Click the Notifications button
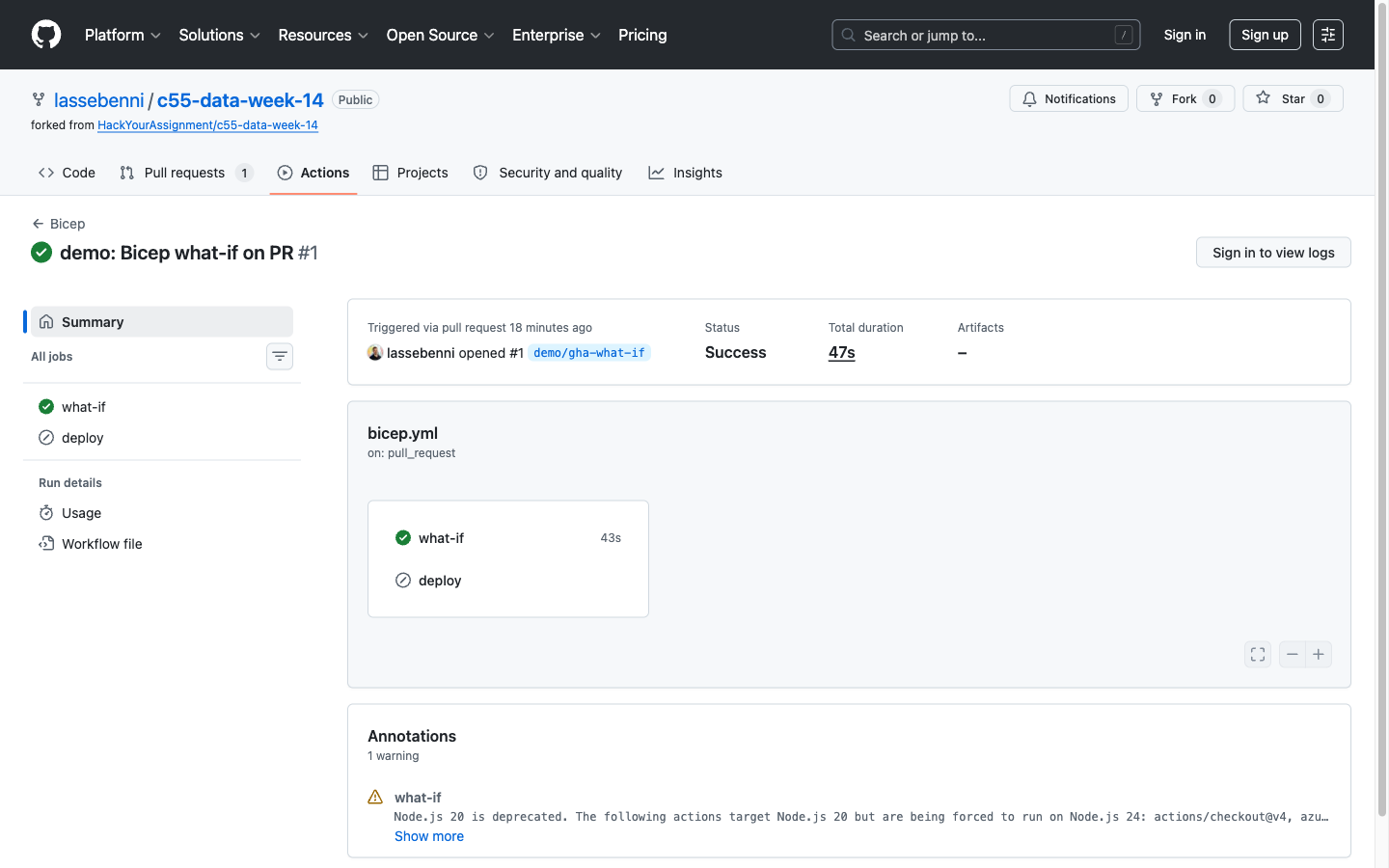 click(x=1069, y=98)
